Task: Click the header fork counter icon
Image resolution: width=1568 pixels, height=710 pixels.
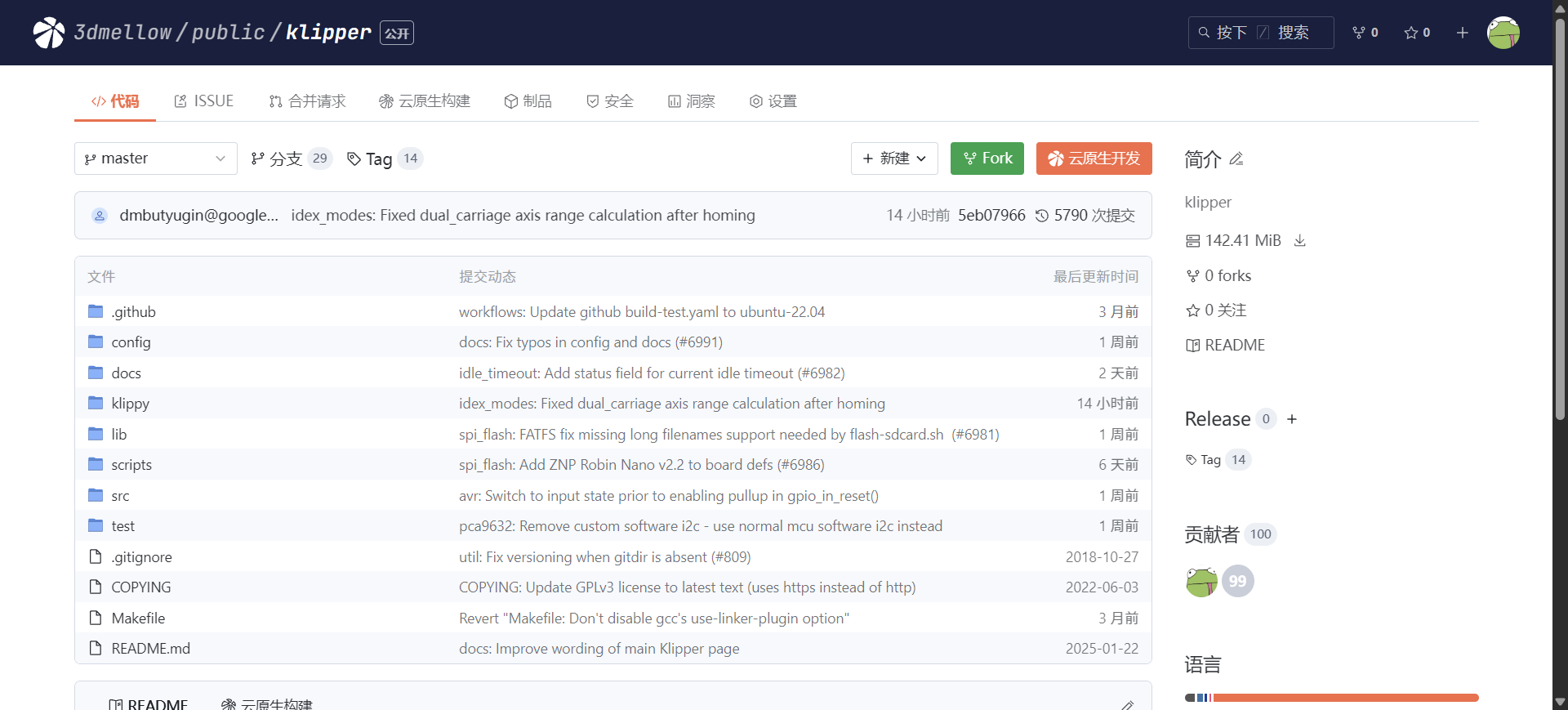Action: (x=1359, y=33)
